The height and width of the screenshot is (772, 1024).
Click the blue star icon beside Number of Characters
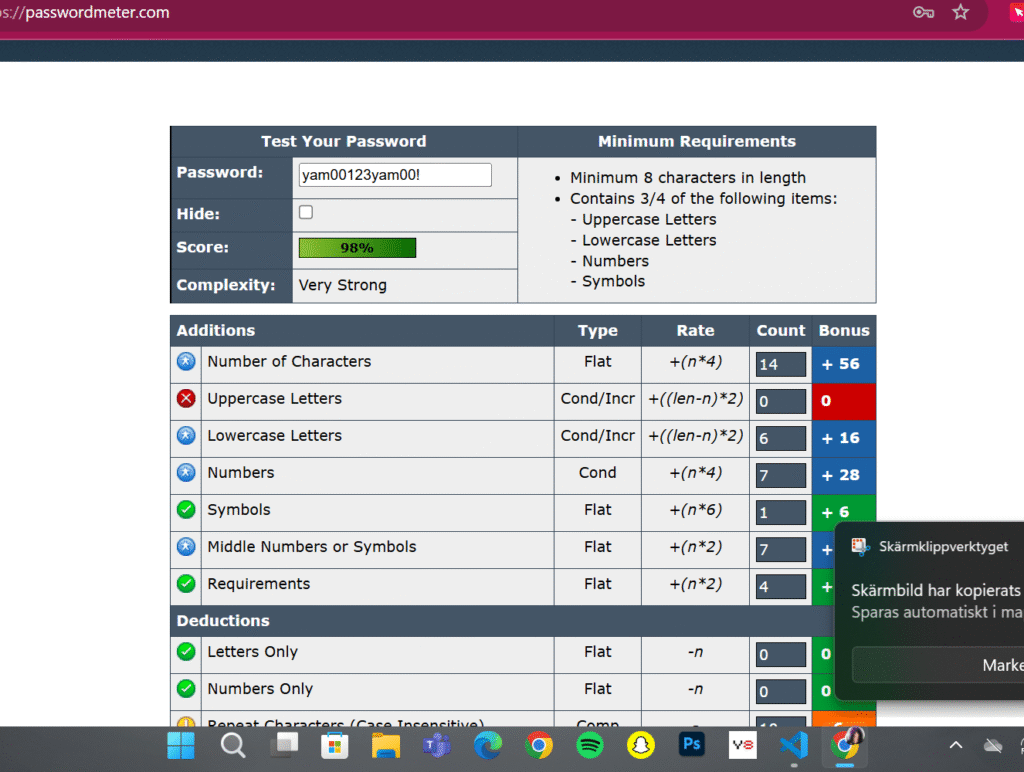coord(186,361)
